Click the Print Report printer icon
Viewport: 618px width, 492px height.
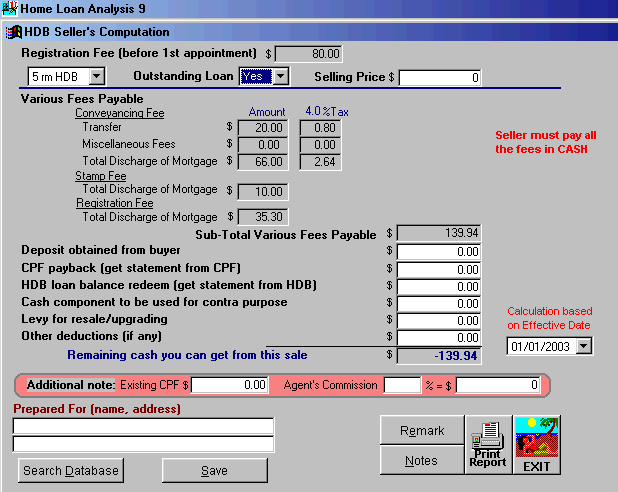[489, 445]
